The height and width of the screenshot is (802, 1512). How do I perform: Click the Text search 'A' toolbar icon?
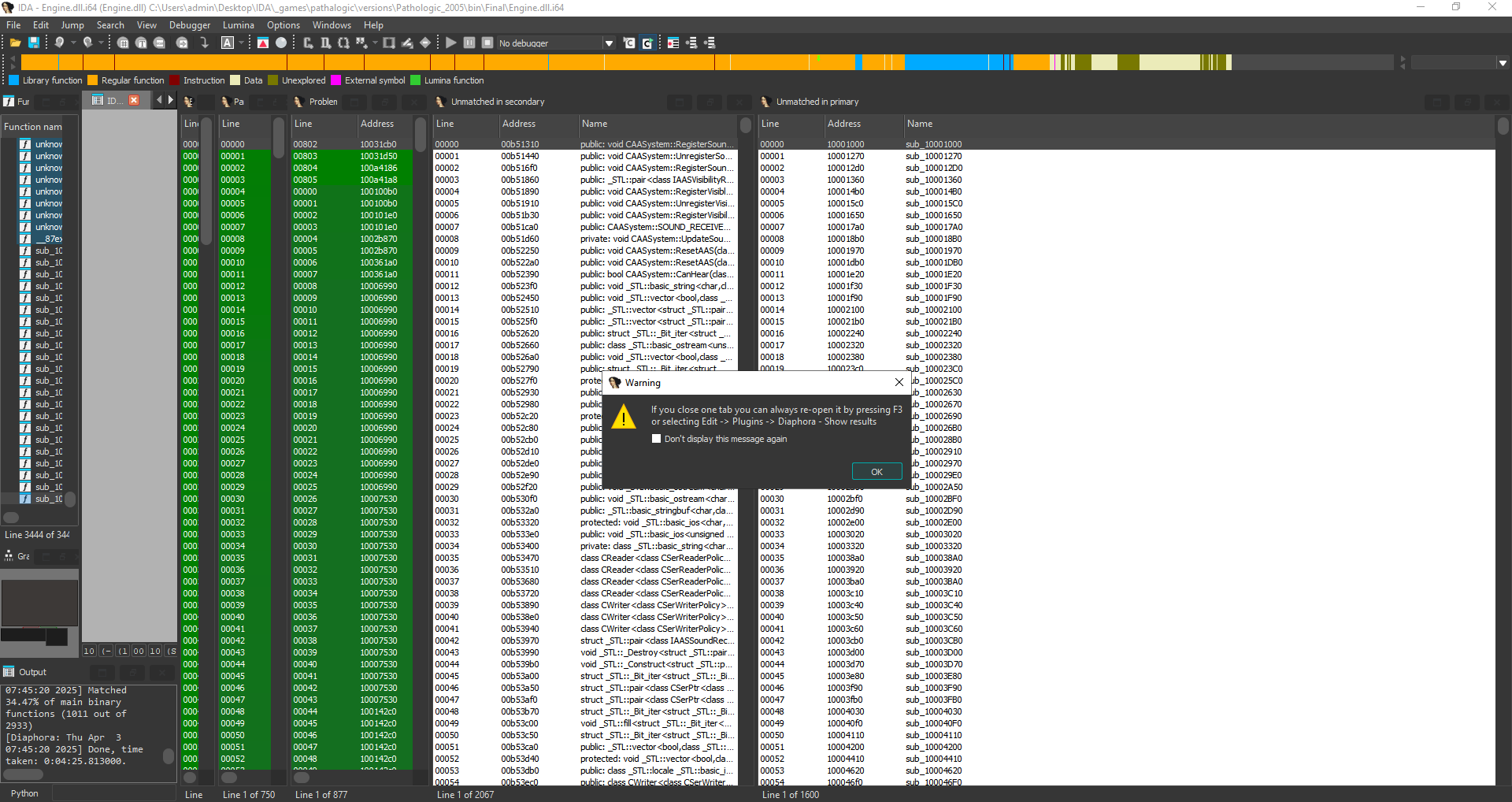pyautogui.click(x=228, y=43)
